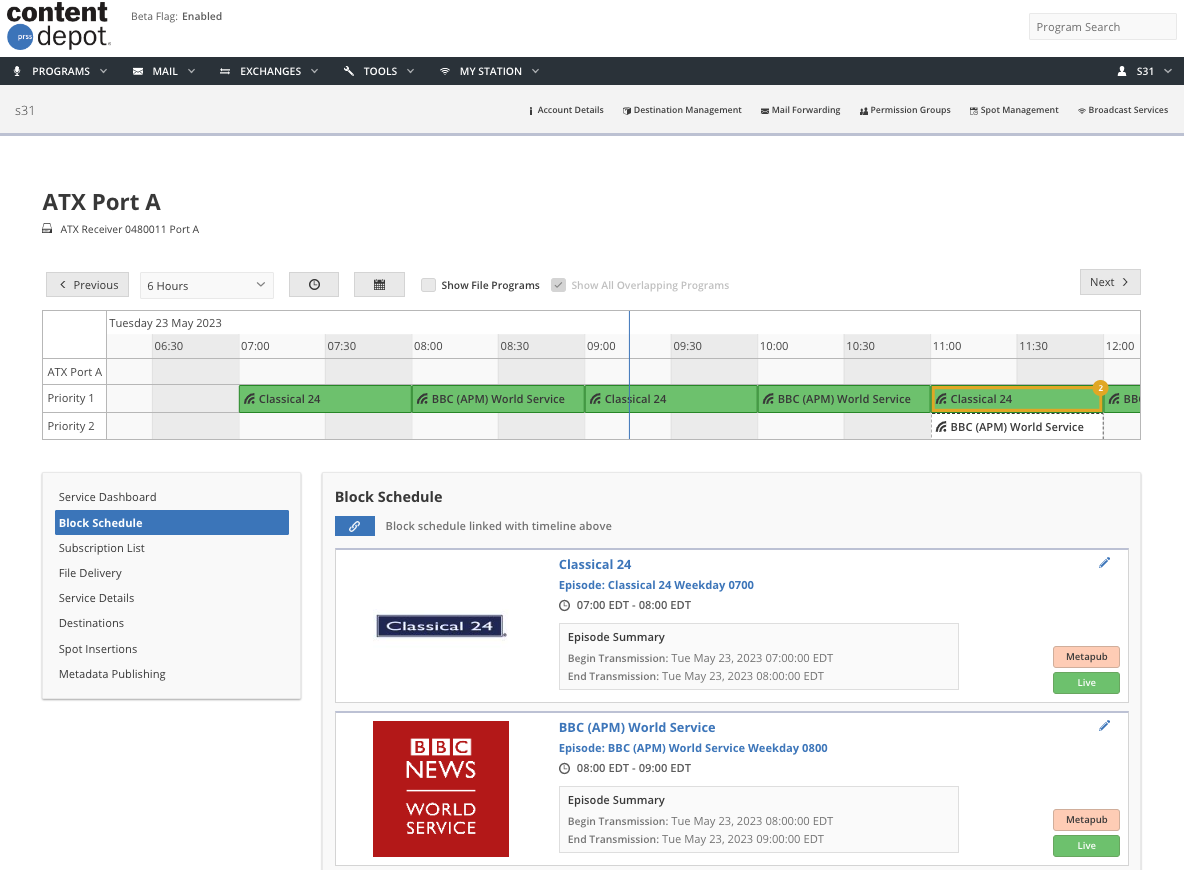The image size is (1184, 870).
Task: Open the Metapub button for Classical 24
Action: (1086, 656)
